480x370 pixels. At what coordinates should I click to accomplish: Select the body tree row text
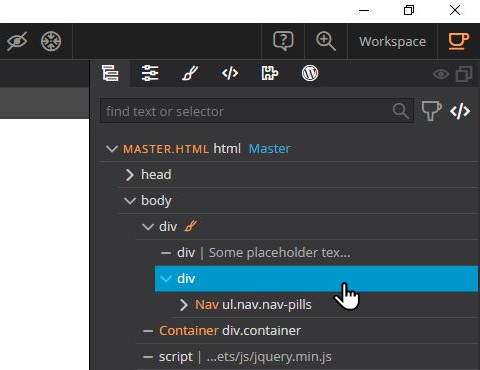tap(156, 201)
